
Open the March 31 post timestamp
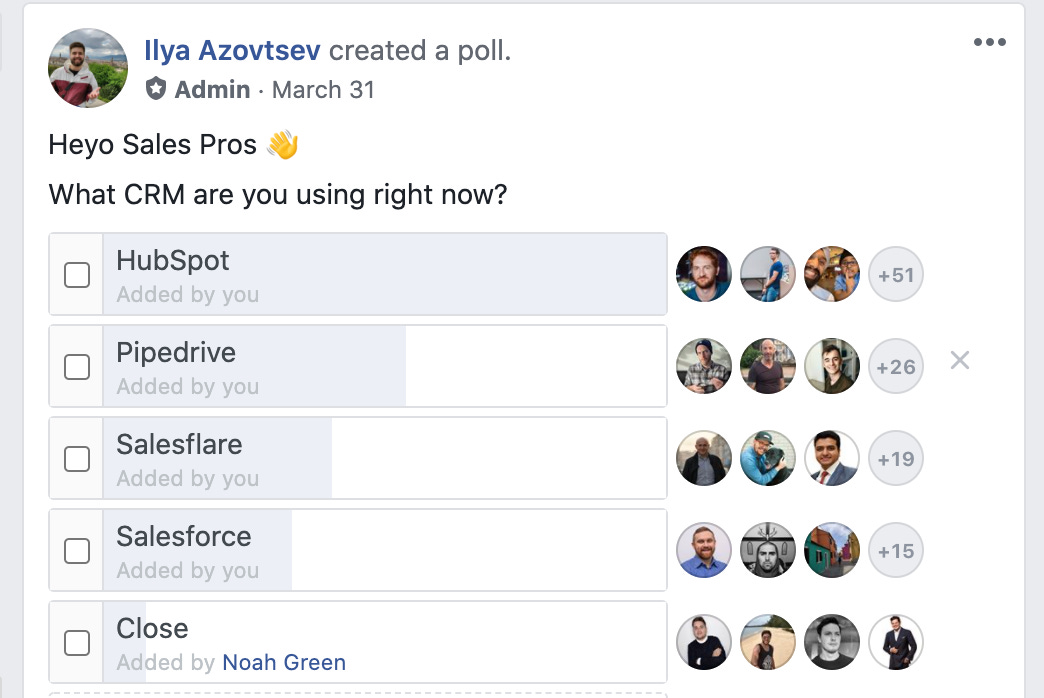point(323,89)
